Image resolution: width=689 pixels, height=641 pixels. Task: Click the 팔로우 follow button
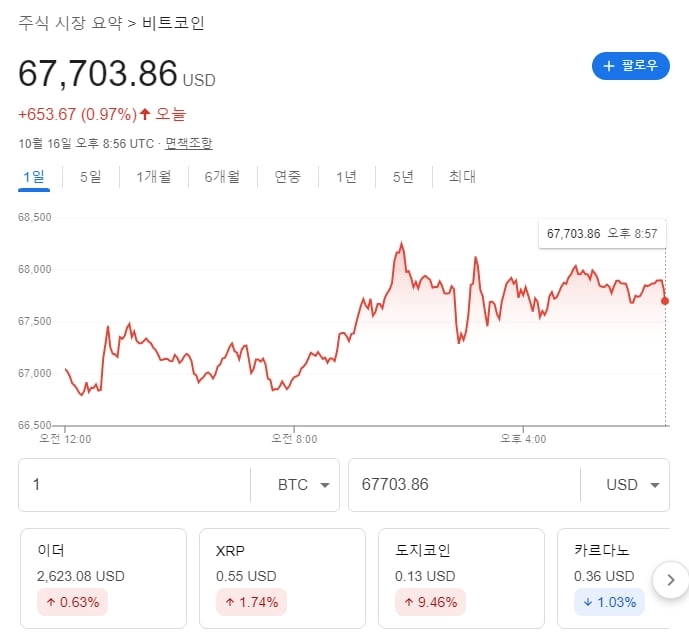[630, 66]
